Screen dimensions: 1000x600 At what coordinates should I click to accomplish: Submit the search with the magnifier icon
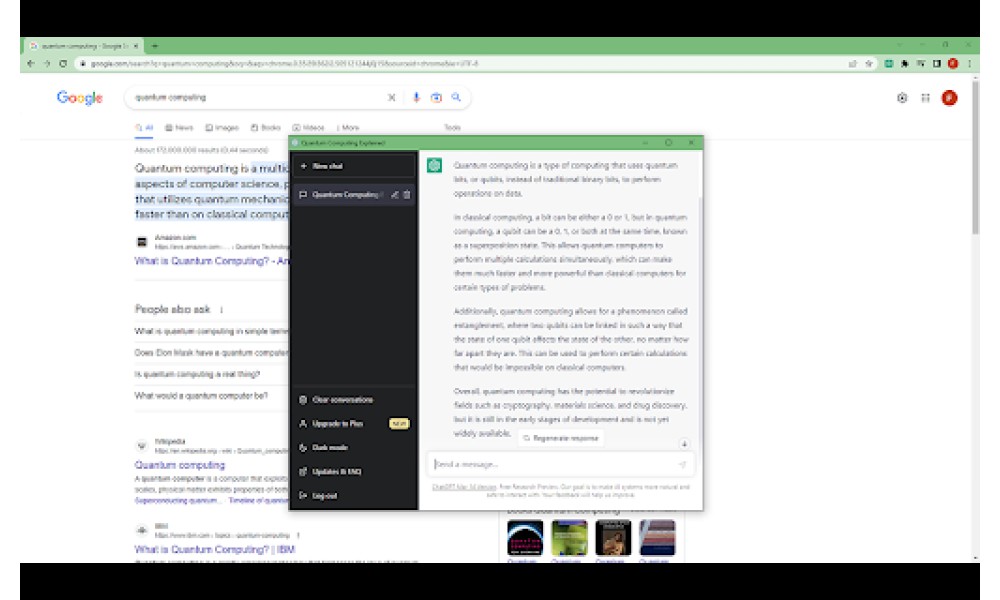[457, 98]
